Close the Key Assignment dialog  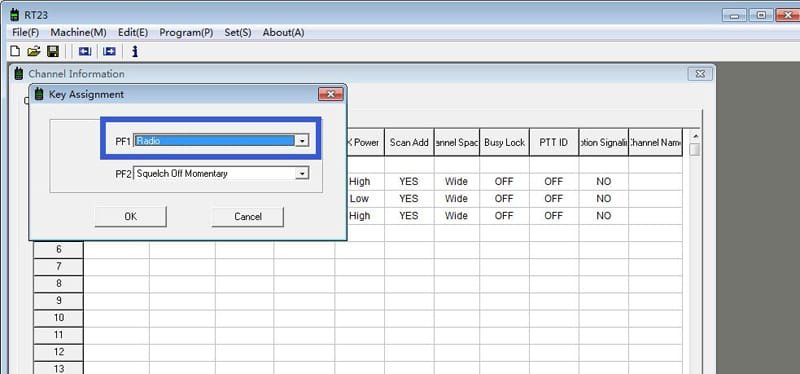[x=331, y=94]
